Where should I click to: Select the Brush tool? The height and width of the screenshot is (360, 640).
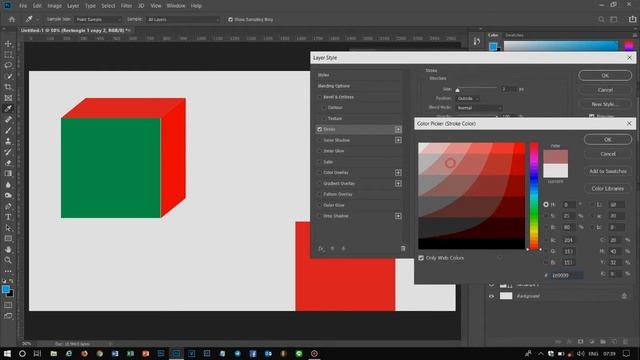point(8,130)
